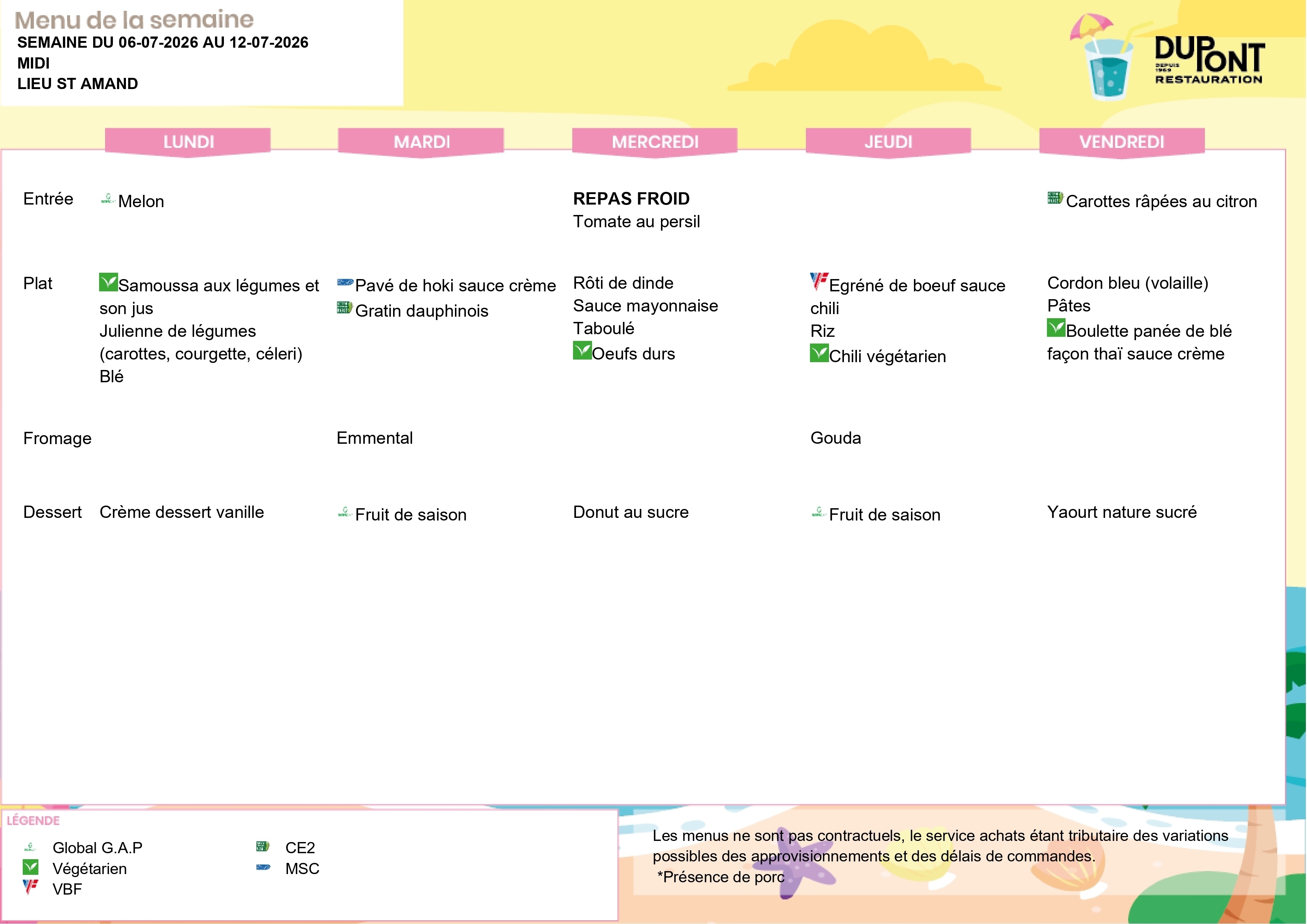Click the Global G.A.P icon in the legend
The height and width of the screenshot is (924, 1307).
30,847
